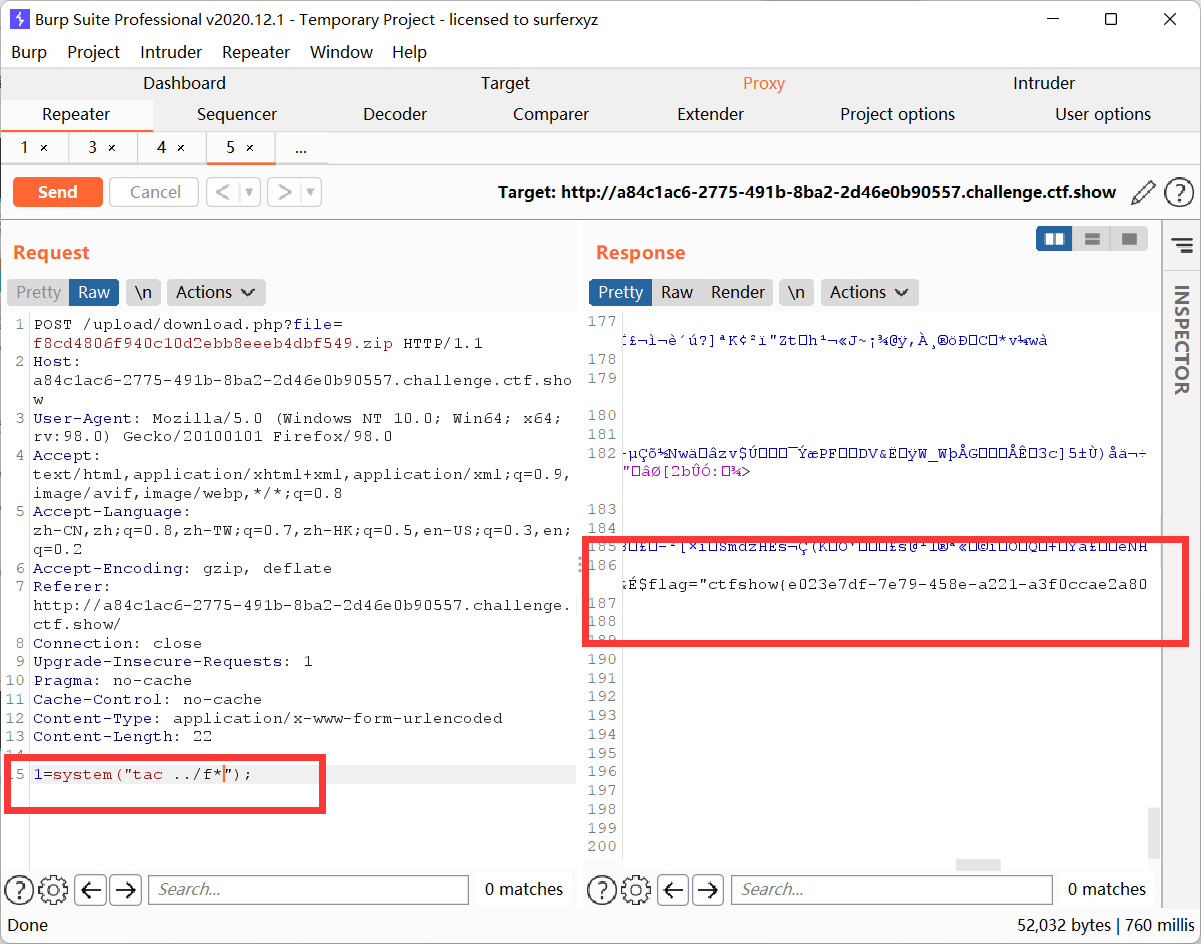Click the 'Connection: close' header line

click(117, 643)
